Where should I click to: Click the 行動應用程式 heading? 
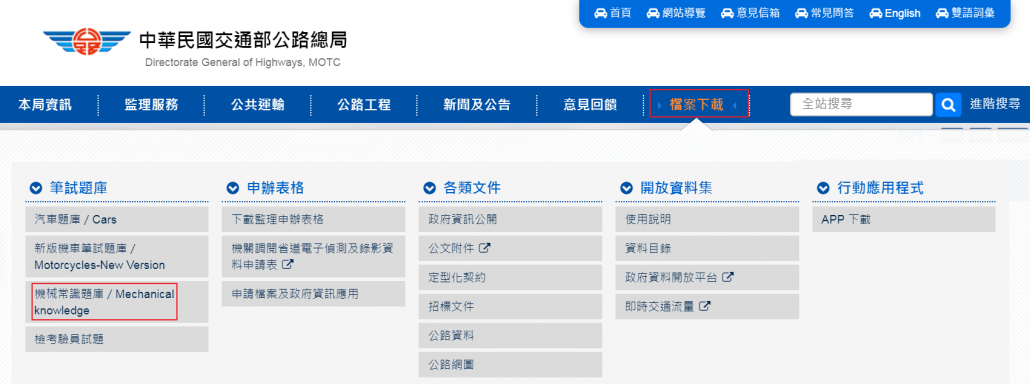pyautogui.click(x=880, y=188)
